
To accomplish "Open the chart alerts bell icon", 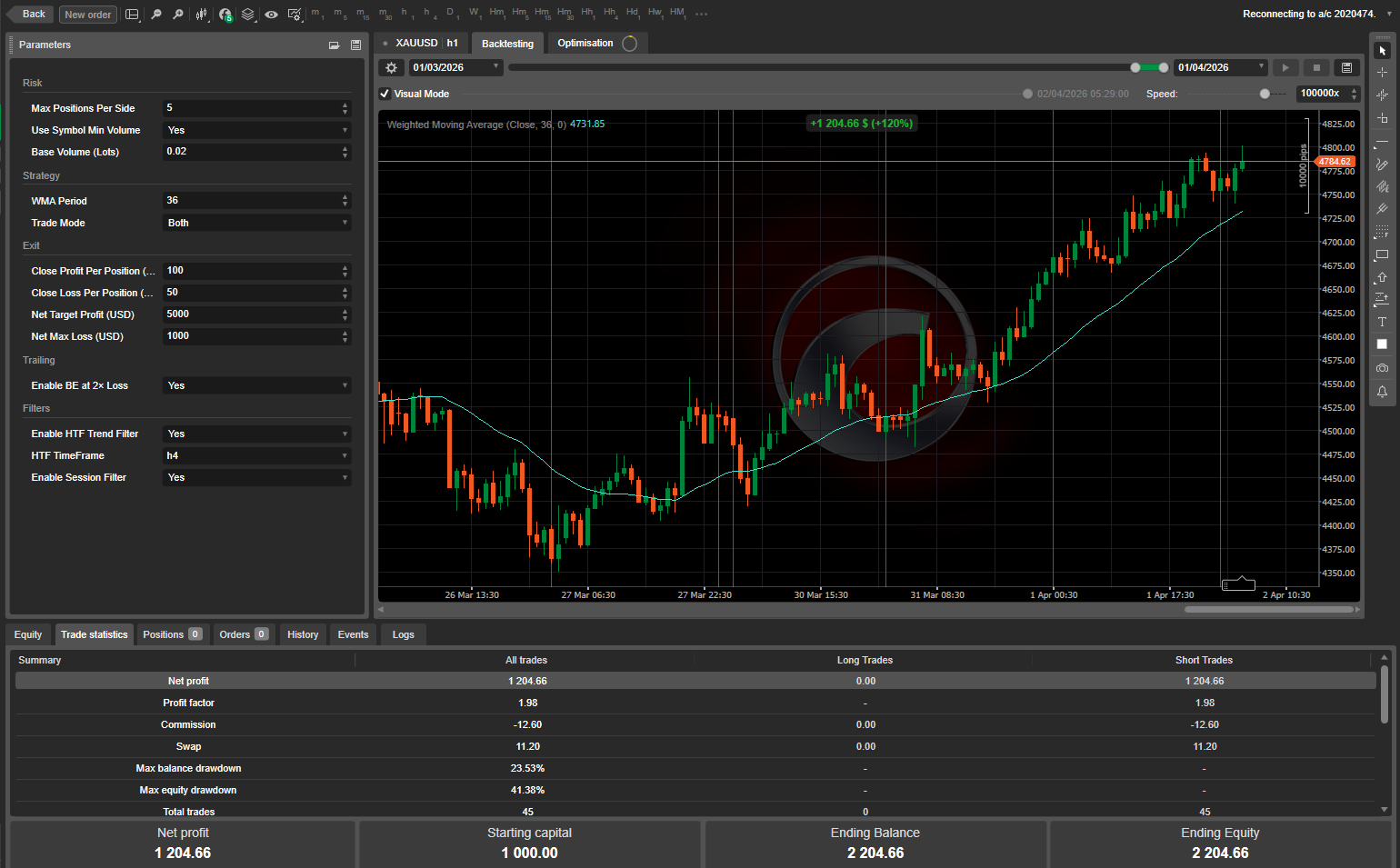I will [x=1382, y=392].
